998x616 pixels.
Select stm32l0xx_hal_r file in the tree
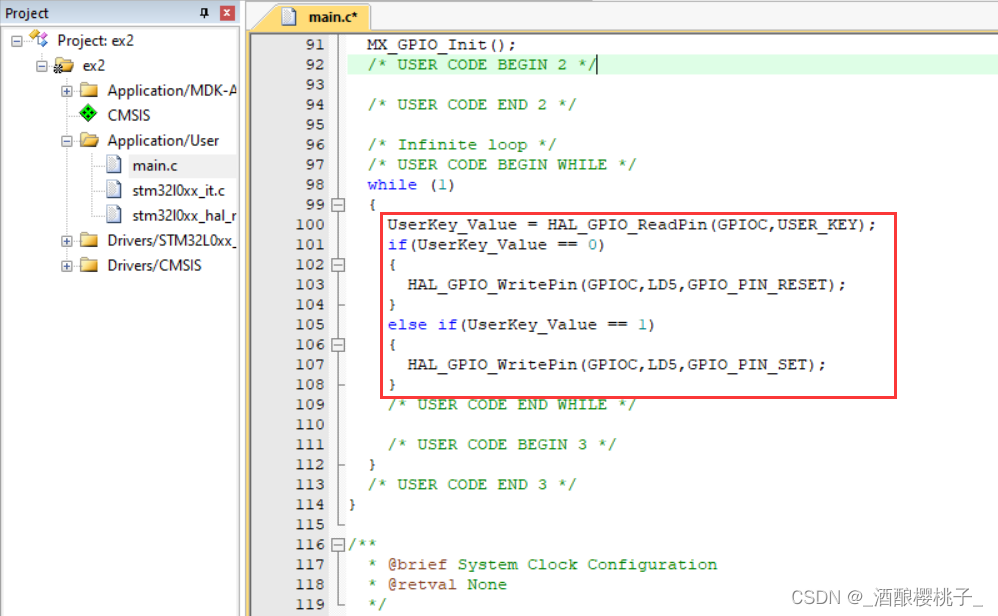184,215
